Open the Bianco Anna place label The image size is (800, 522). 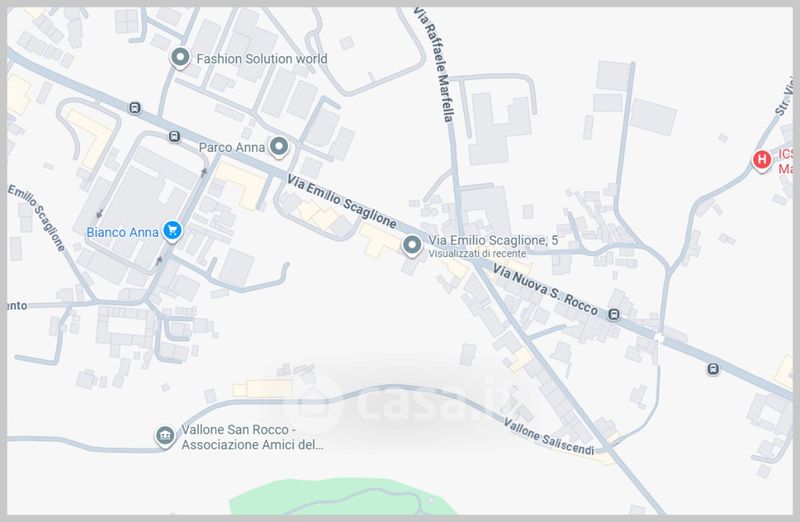tap(122, 232)
